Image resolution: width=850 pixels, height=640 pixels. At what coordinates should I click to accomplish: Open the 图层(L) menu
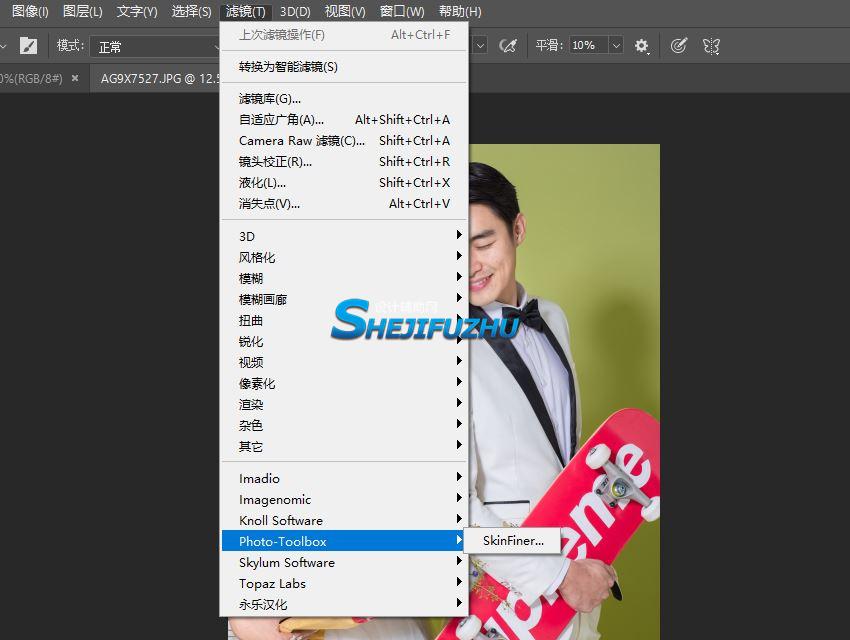(x=82, y=11)
